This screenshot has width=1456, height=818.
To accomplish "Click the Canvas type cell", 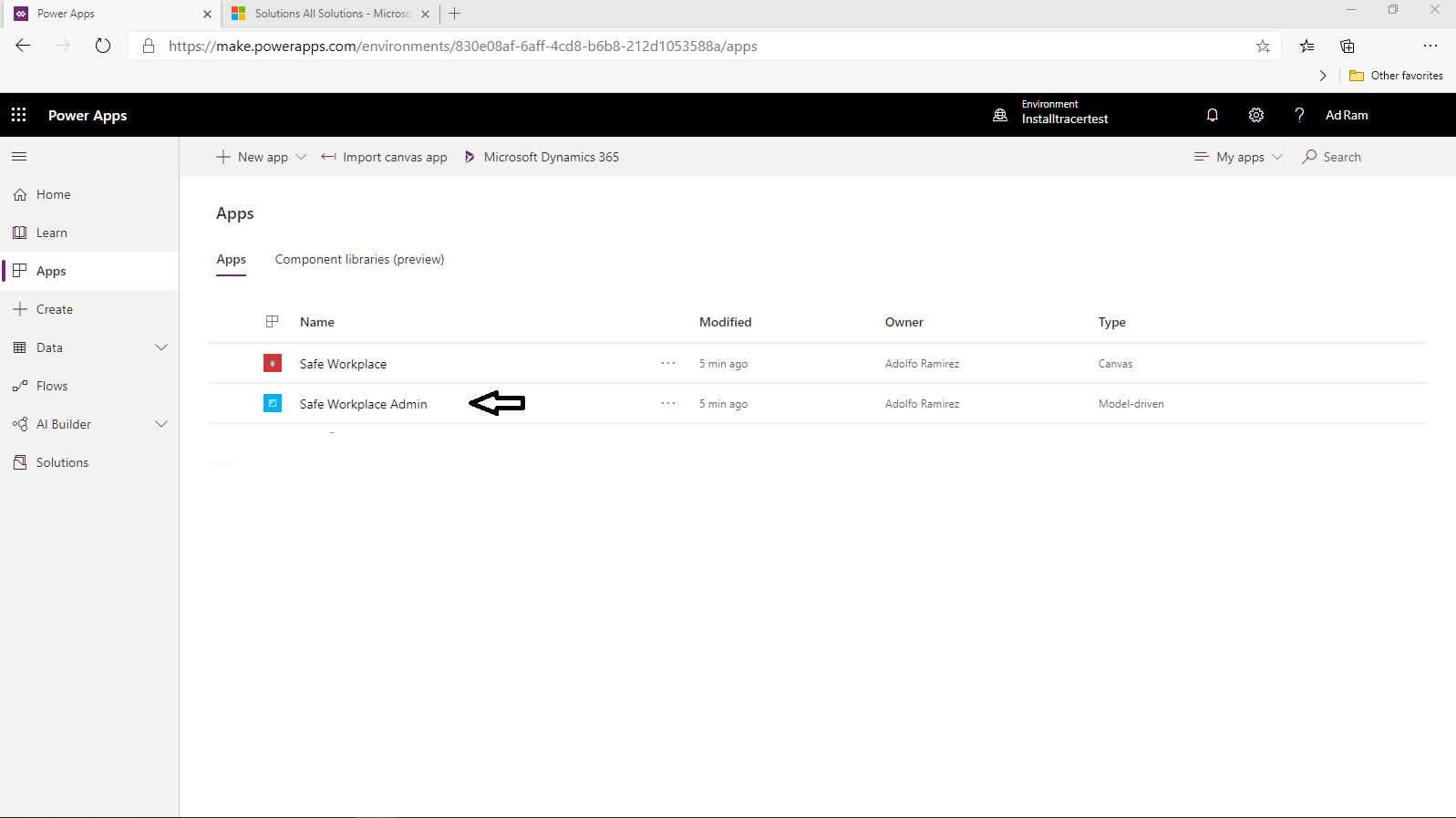I will (1115, 364).
